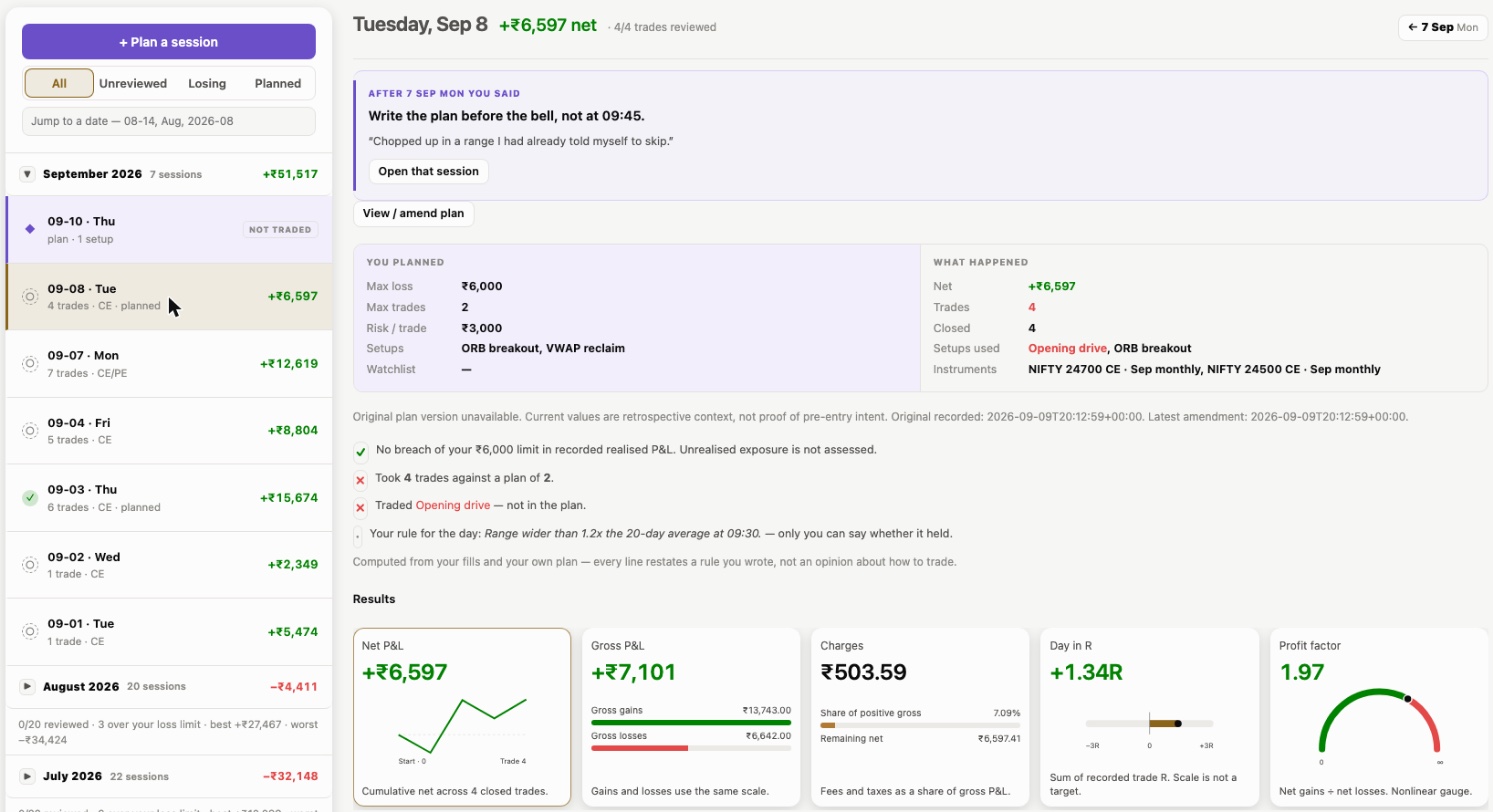This screenshot has width=1493, height=812.
Task: Switch to the Unreviewed filter tab
Action: point(132,83)
